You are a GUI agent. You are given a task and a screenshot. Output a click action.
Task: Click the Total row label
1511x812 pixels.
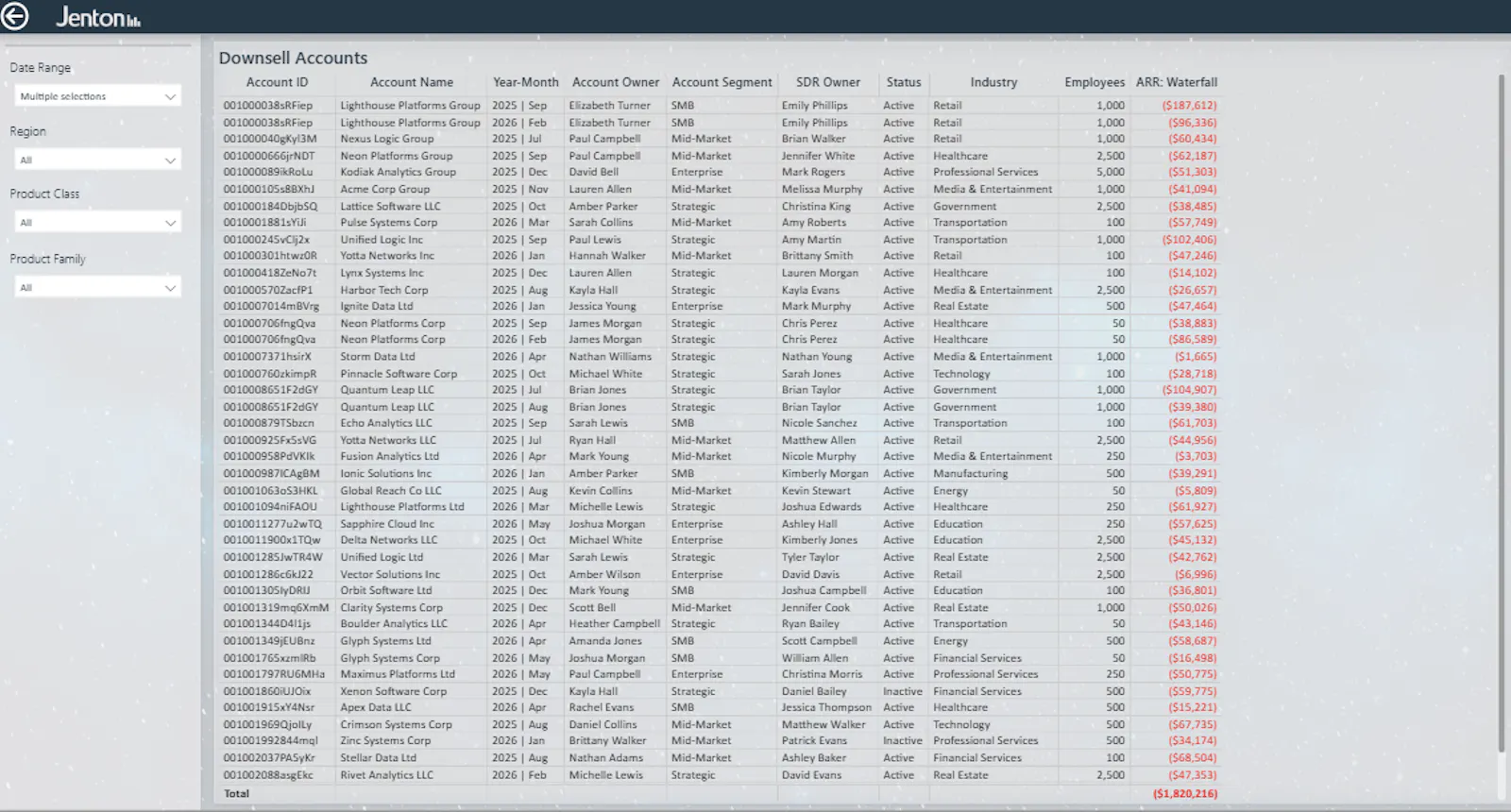tap(236, 794)
